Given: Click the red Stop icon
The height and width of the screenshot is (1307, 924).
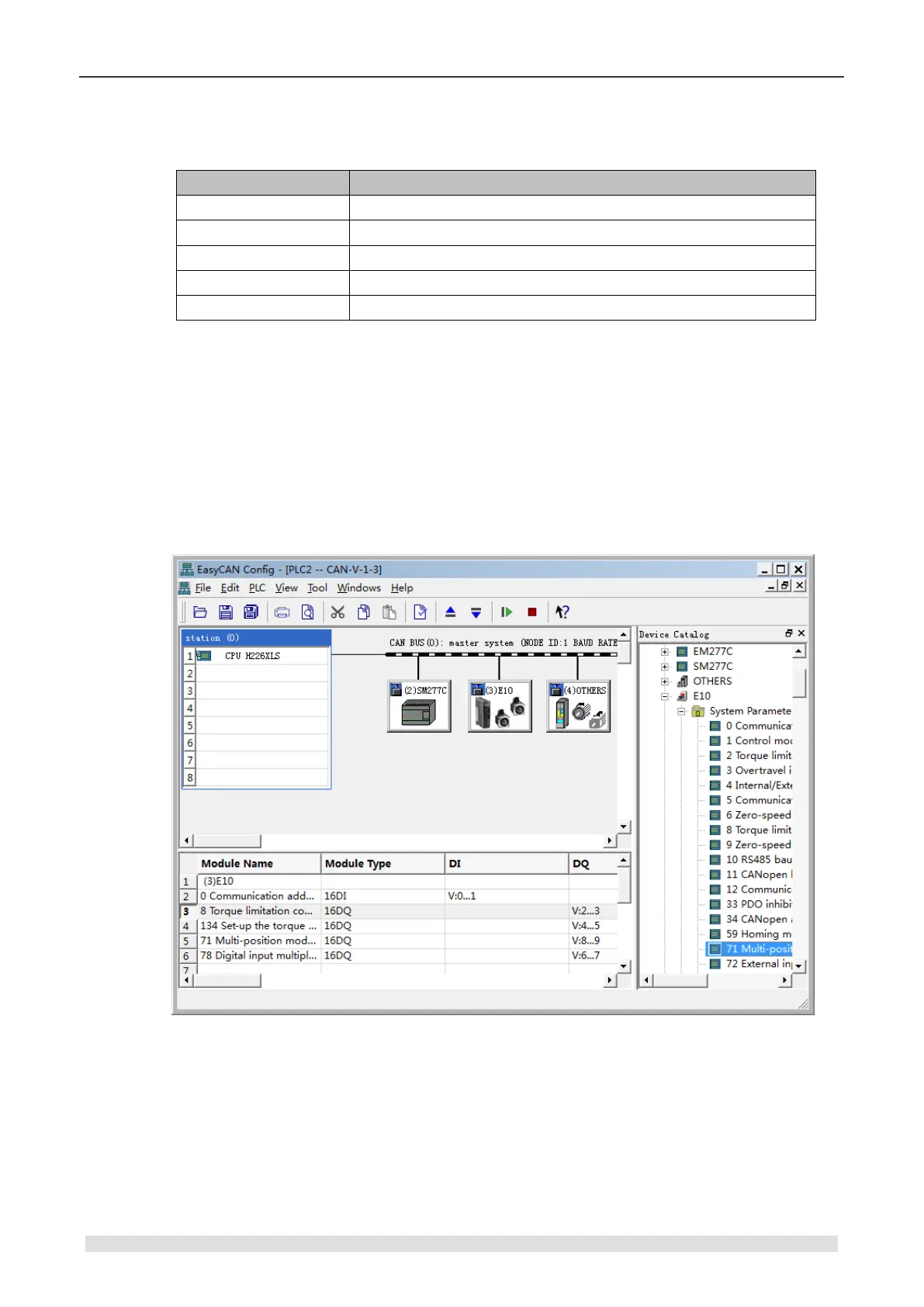Looking at the screenshot, I should coord(532,612).
